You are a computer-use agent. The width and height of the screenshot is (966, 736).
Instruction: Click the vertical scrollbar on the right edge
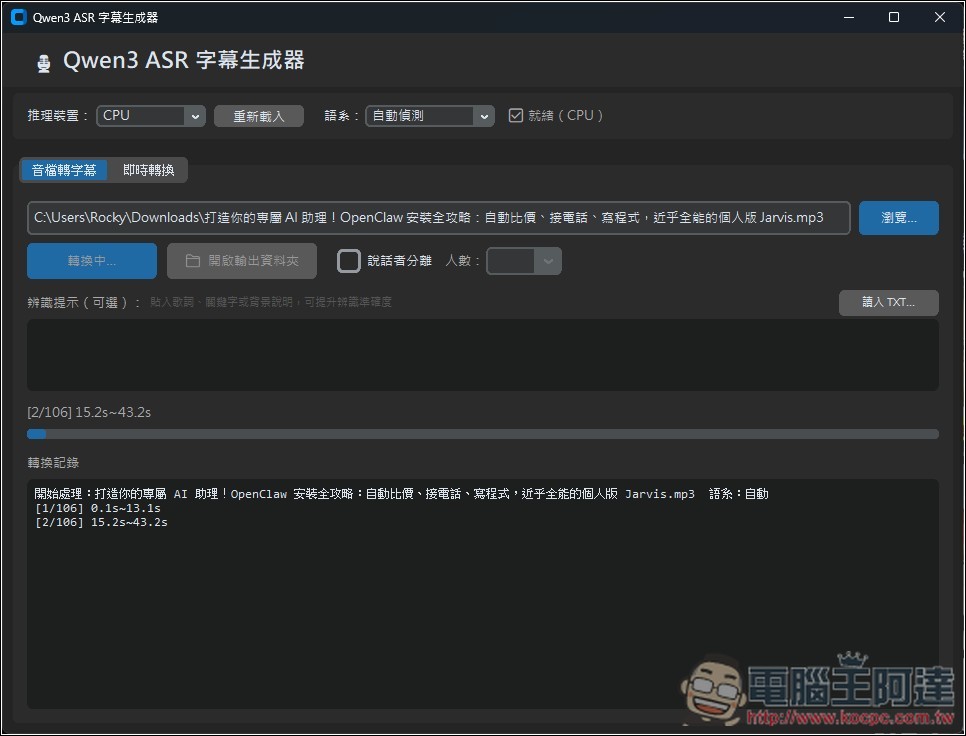coord(960,400)
